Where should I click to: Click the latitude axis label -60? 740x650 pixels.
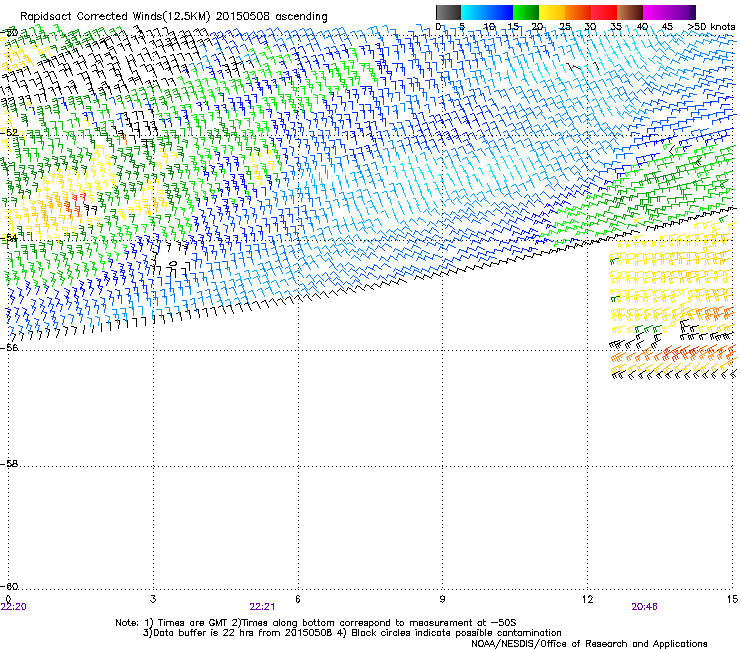coord(9,586)
